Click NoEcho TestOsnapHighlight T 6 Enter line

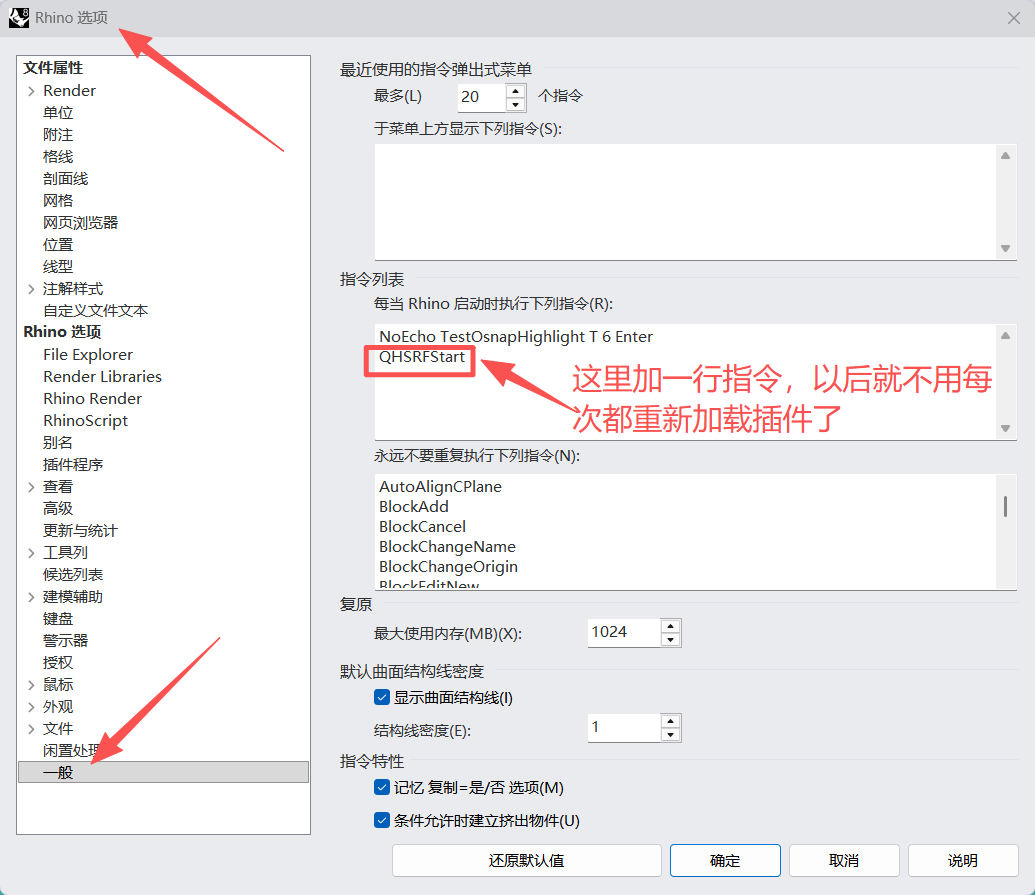pyautogui.click(x=516, y=337)
